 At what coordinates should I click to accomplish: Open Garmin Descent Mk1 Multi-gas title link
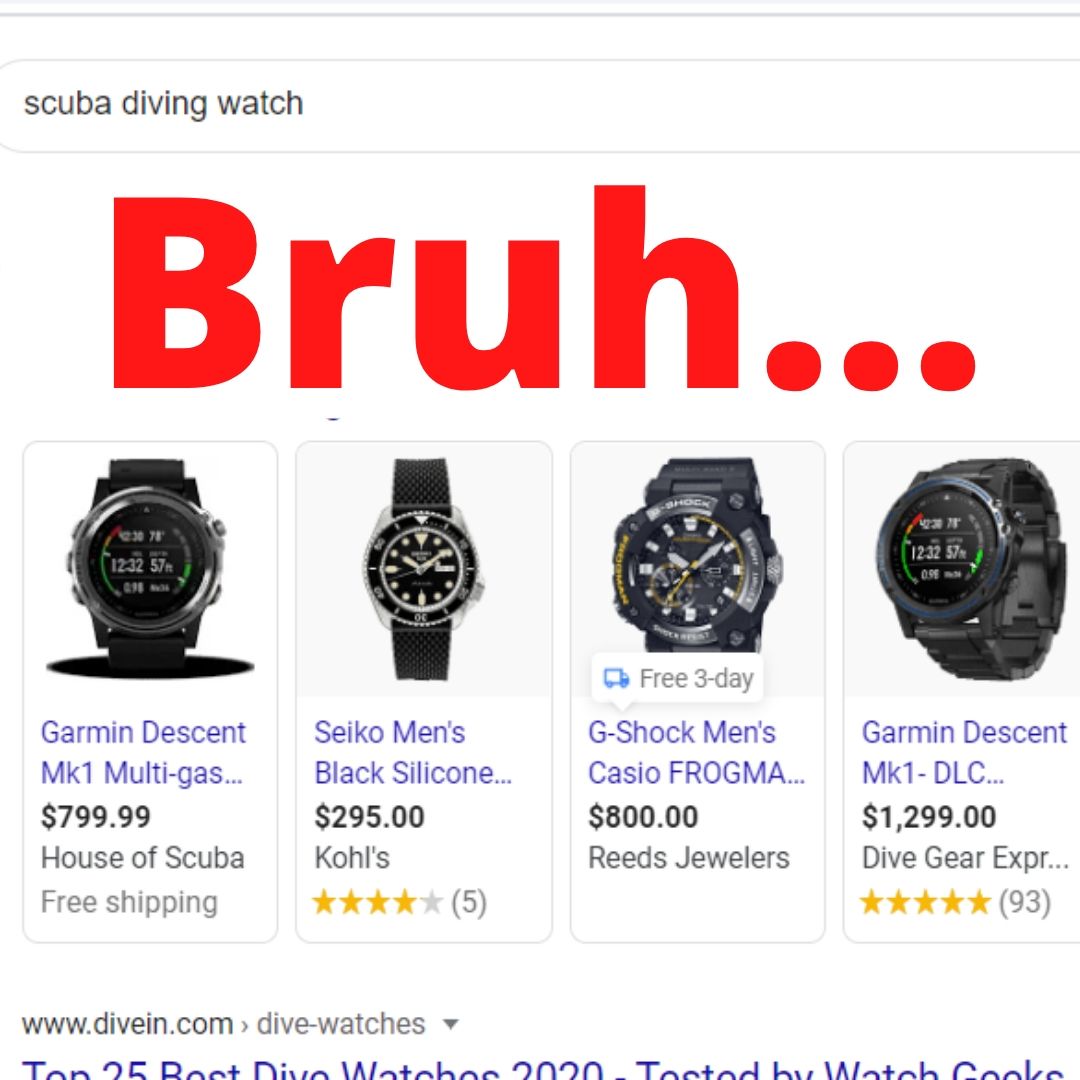(143, 752)
